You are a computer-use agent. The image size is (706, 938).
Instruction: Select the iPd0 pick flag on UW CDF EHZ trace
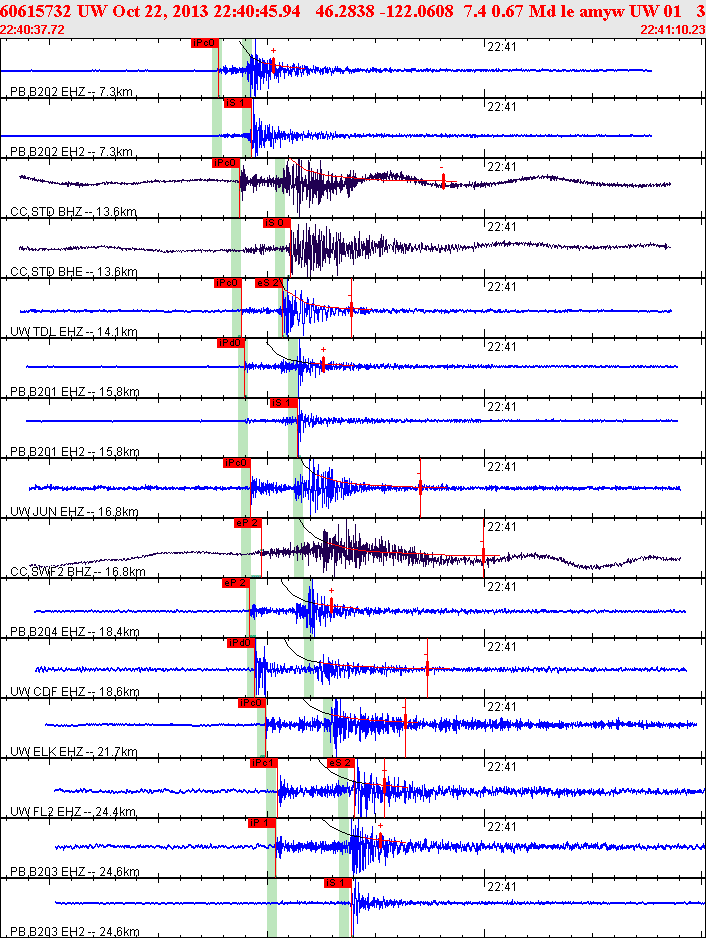241,643
